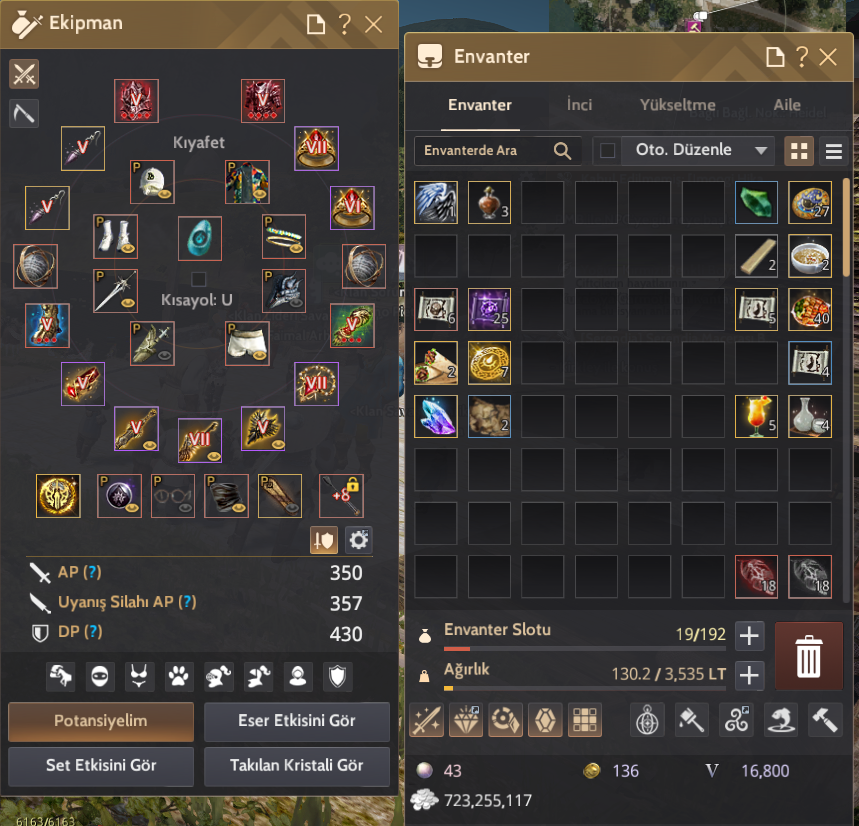Image resolution: width=859 pixels, height=826 pixels.
Task: Click the hammer icon at inventory bottom
Action: click(824, 720)
